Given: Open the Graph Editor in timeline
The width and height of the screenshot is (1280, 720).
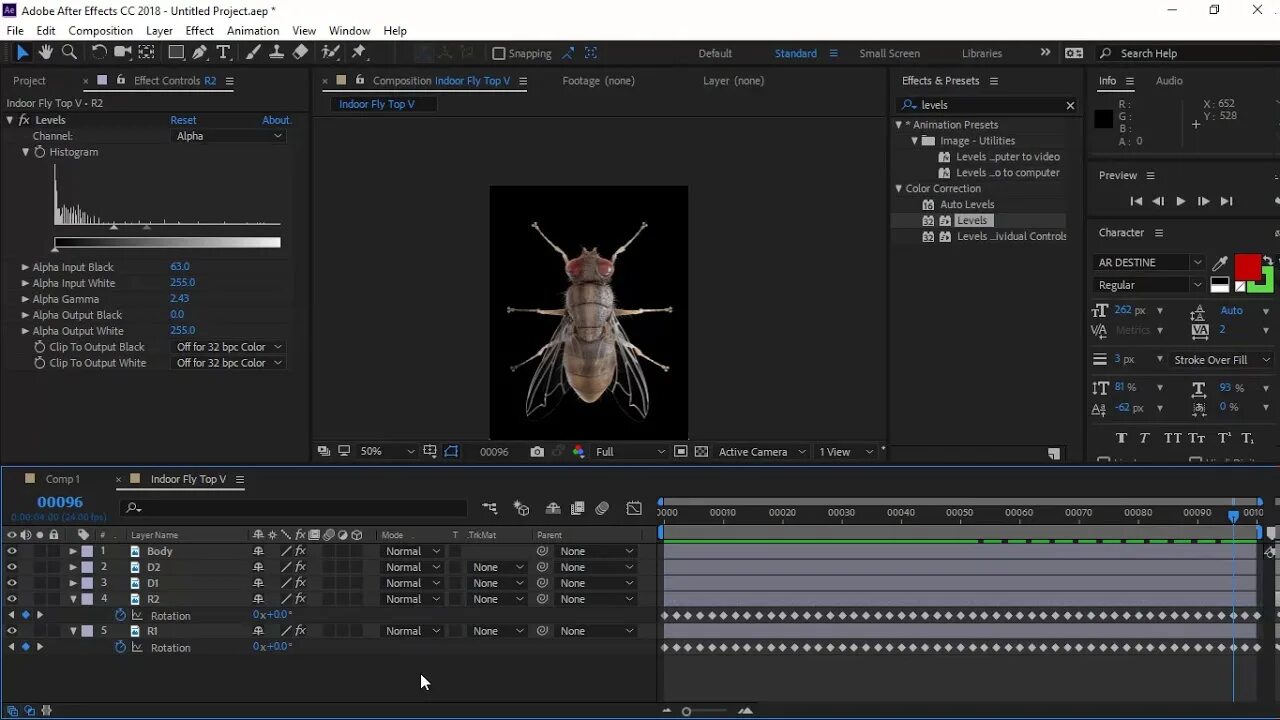Looking at the screenshot, I should [x=634, y=509].
